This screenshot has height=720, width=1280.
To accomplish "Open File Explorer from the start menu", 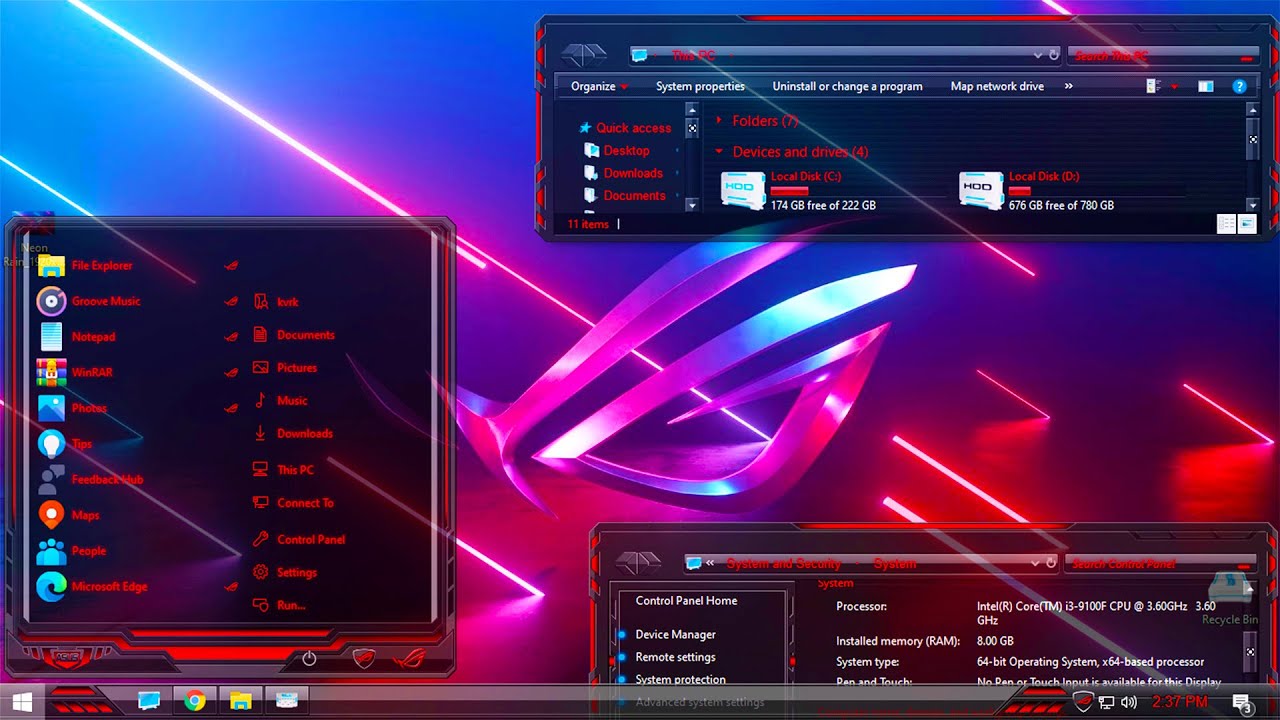I will pos(102,266).
